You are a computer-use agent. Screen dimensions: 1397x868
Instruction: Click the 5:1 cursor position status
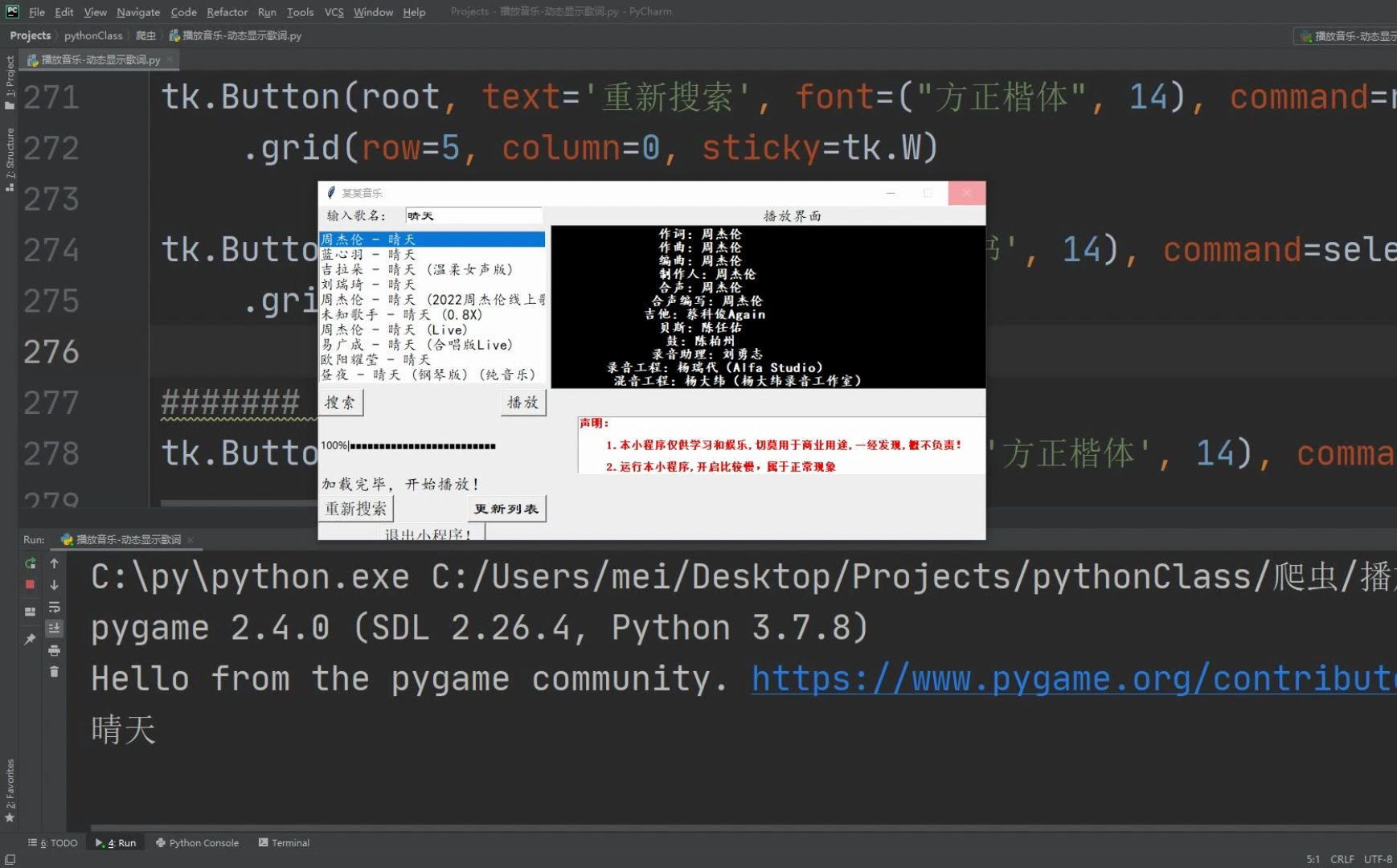[1313, 859]
